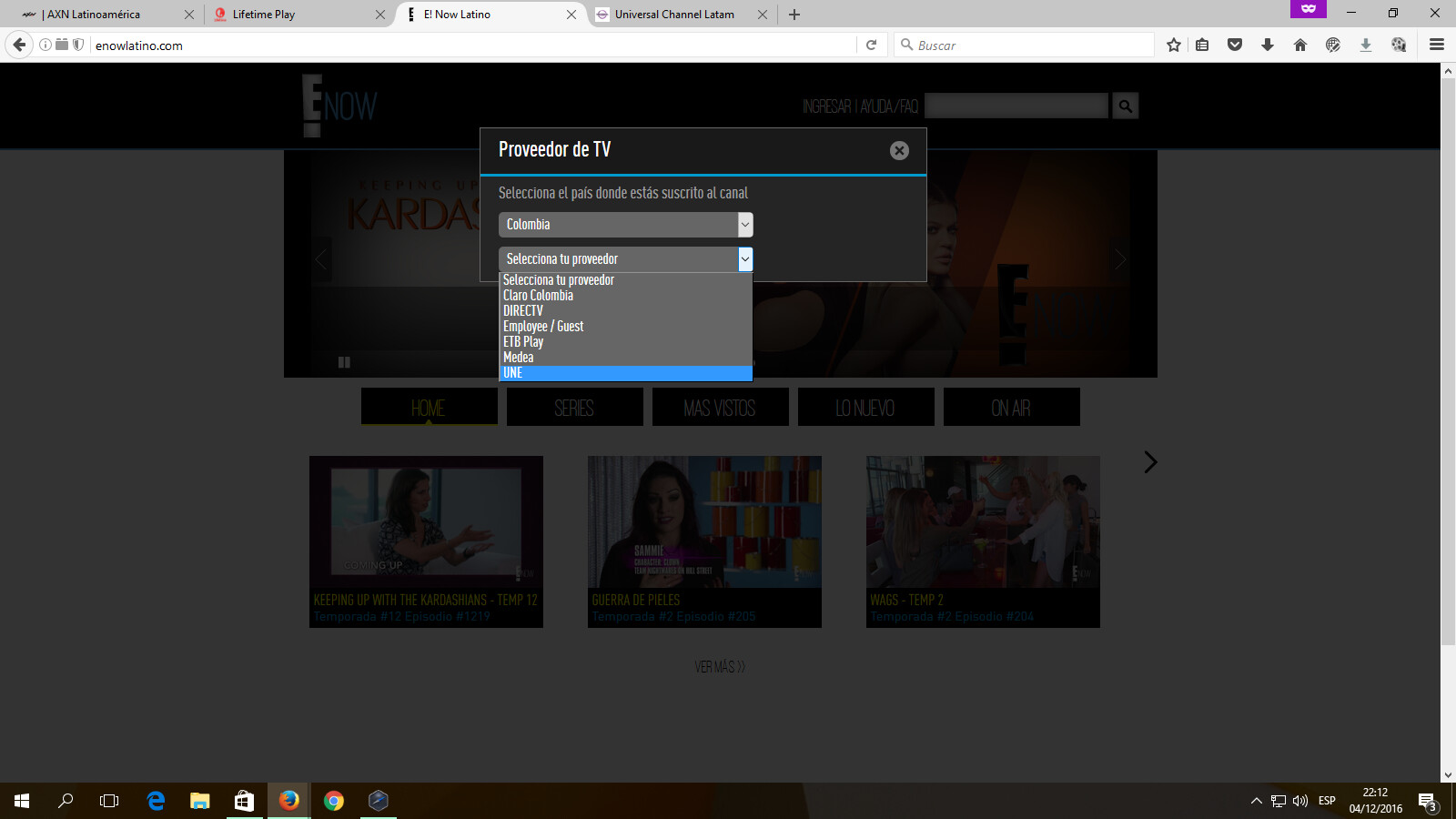Open the MAS VISTOS section

click(720, 408)
